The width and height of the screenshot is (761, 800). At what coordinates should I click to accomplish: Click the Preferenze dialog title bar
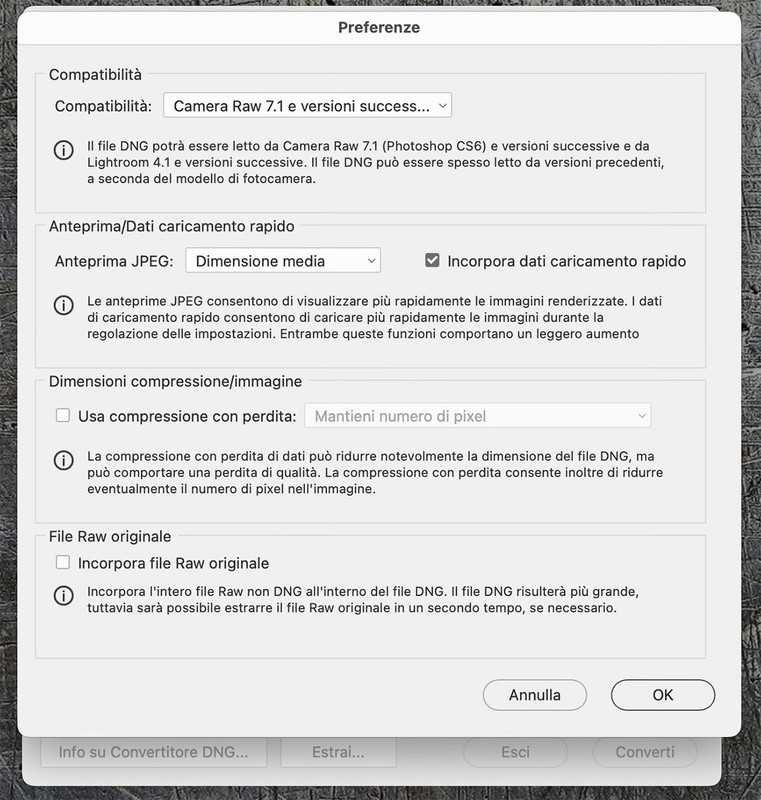(x=379, y=28)
